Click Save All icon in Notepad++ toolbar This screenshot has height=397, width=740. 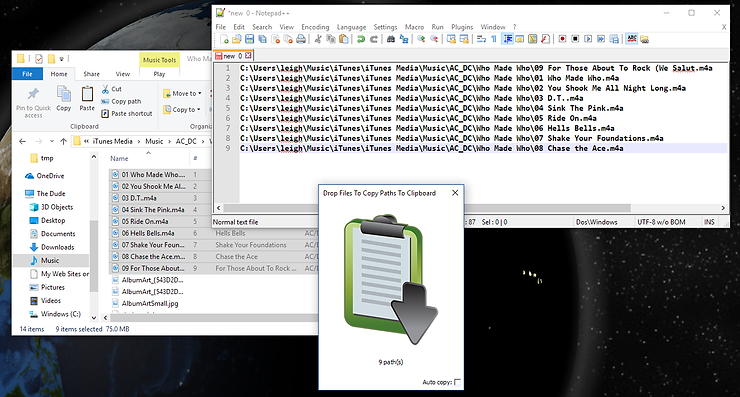pos(262,39)
